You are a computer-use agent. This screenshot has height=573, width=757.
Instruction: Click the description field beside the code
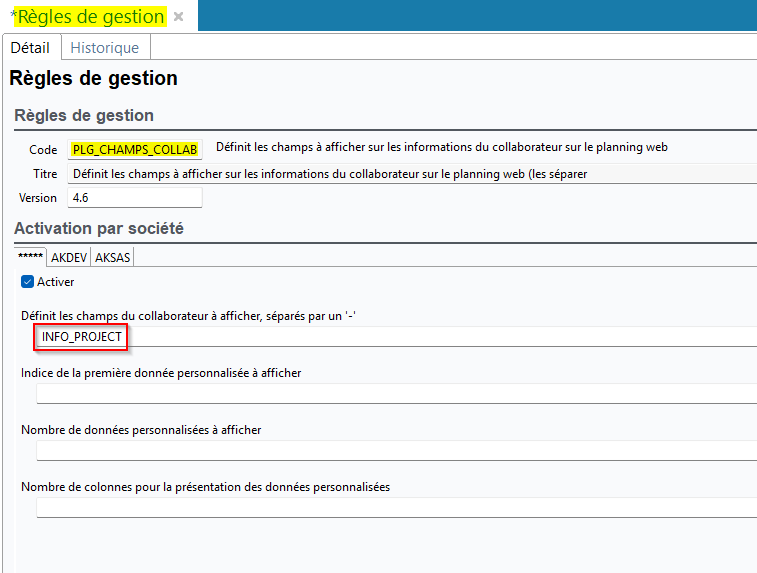click(441, 148)
